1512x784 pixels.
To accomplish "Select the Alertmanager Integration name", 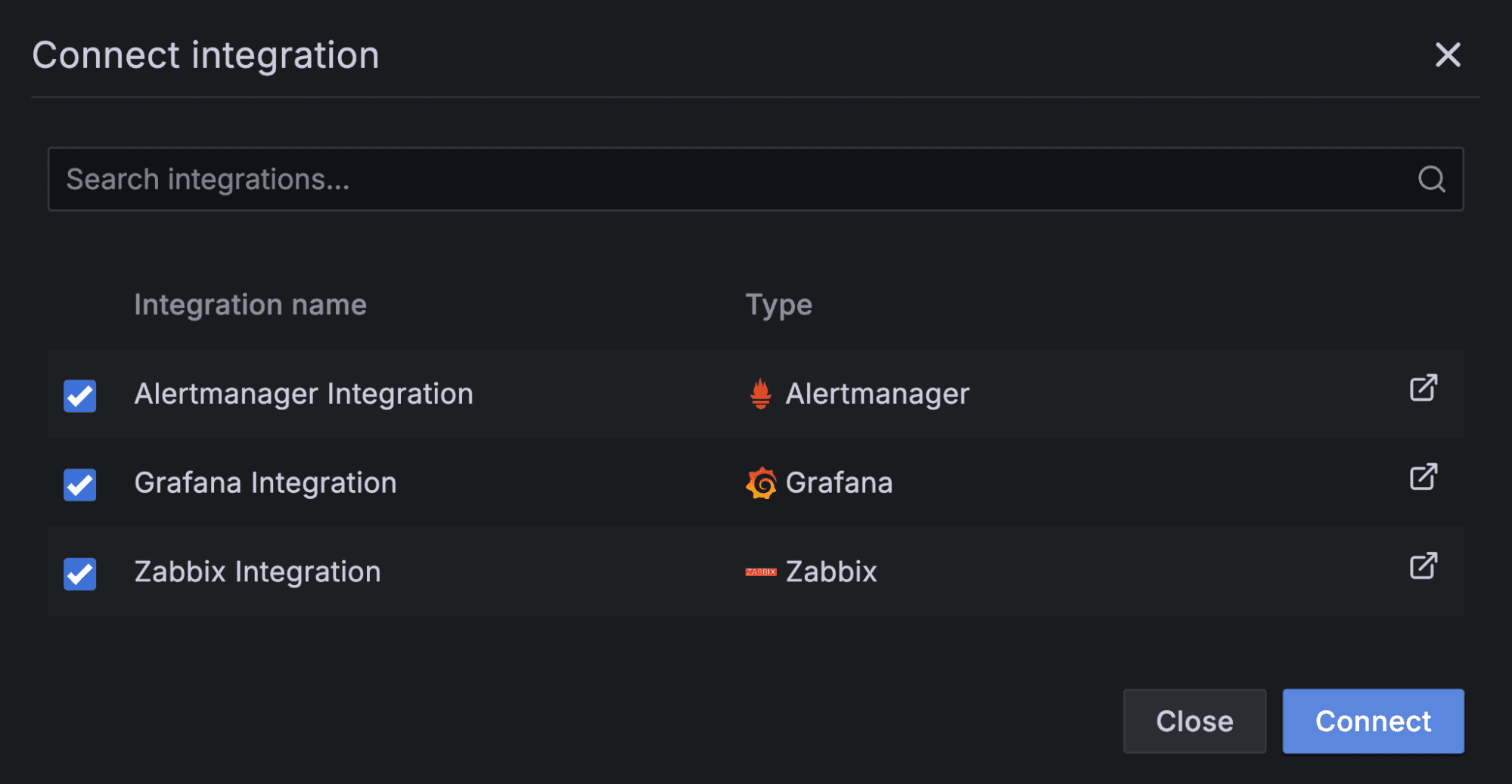I will coord(303,393).
